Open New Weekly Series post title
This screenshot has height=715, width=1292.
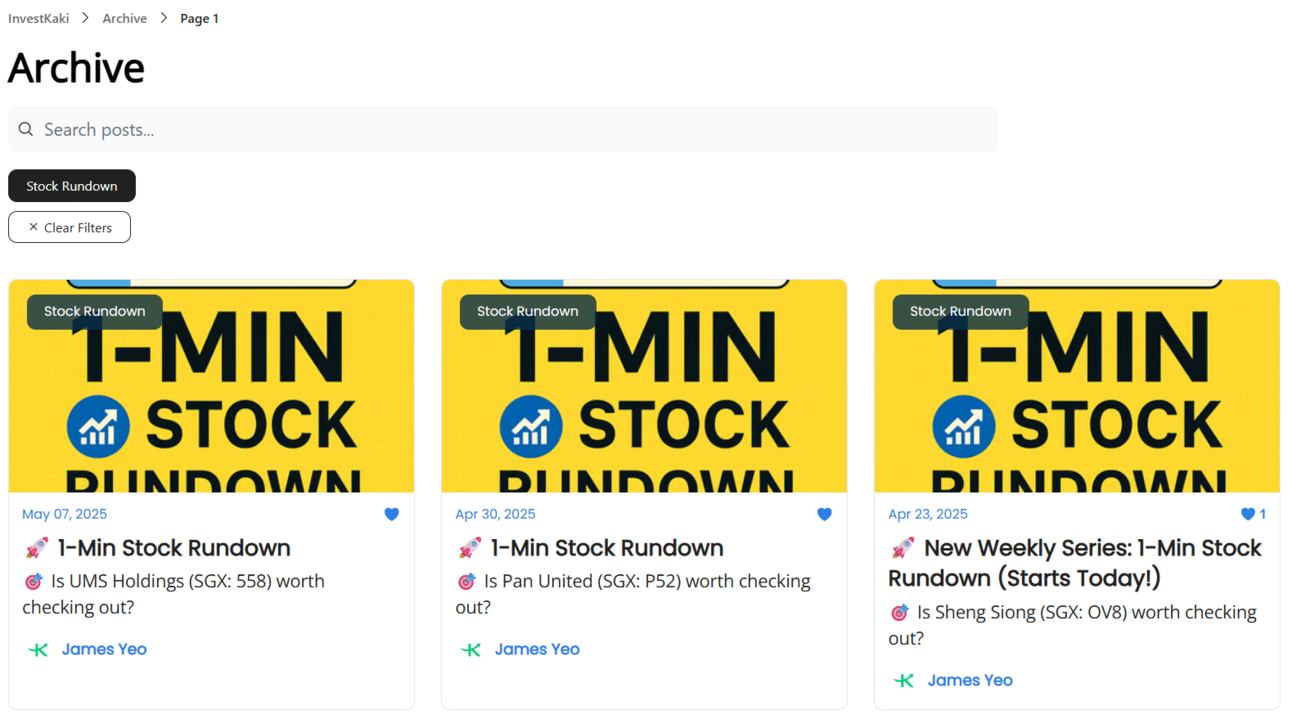(1075, 563)
